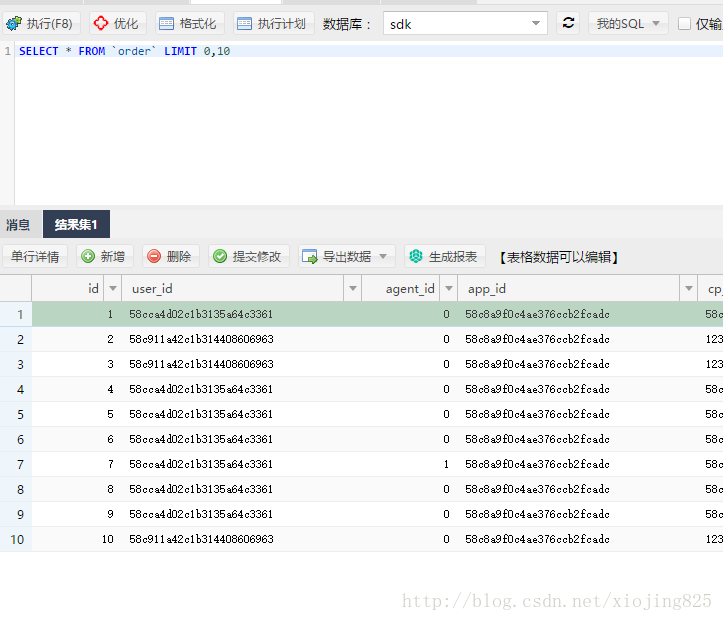The height and width of the screenshot is (621, 723).
Task: Click the 执行计划 table icon
Action: tap(244, 24)
